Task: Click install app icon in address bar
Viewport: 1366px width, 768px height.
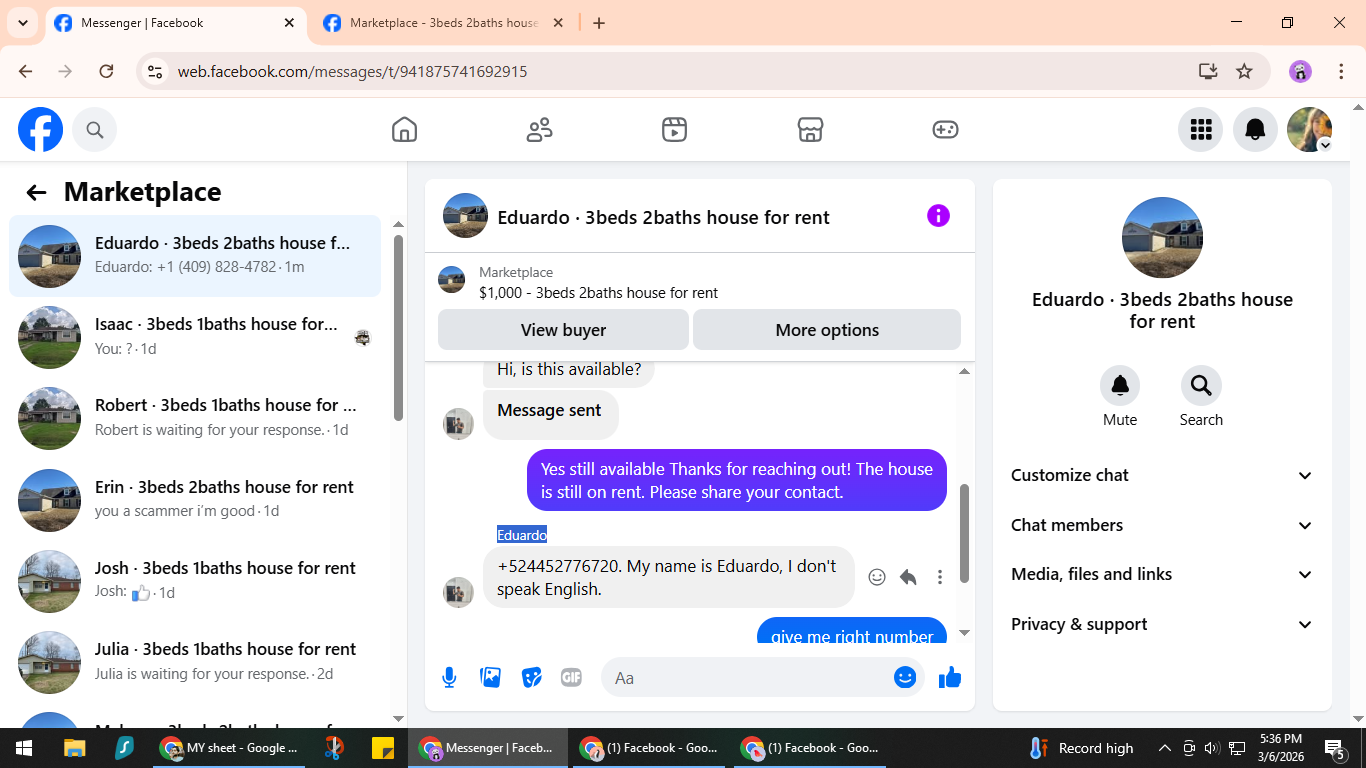Action: click(x=1208, y=71)
